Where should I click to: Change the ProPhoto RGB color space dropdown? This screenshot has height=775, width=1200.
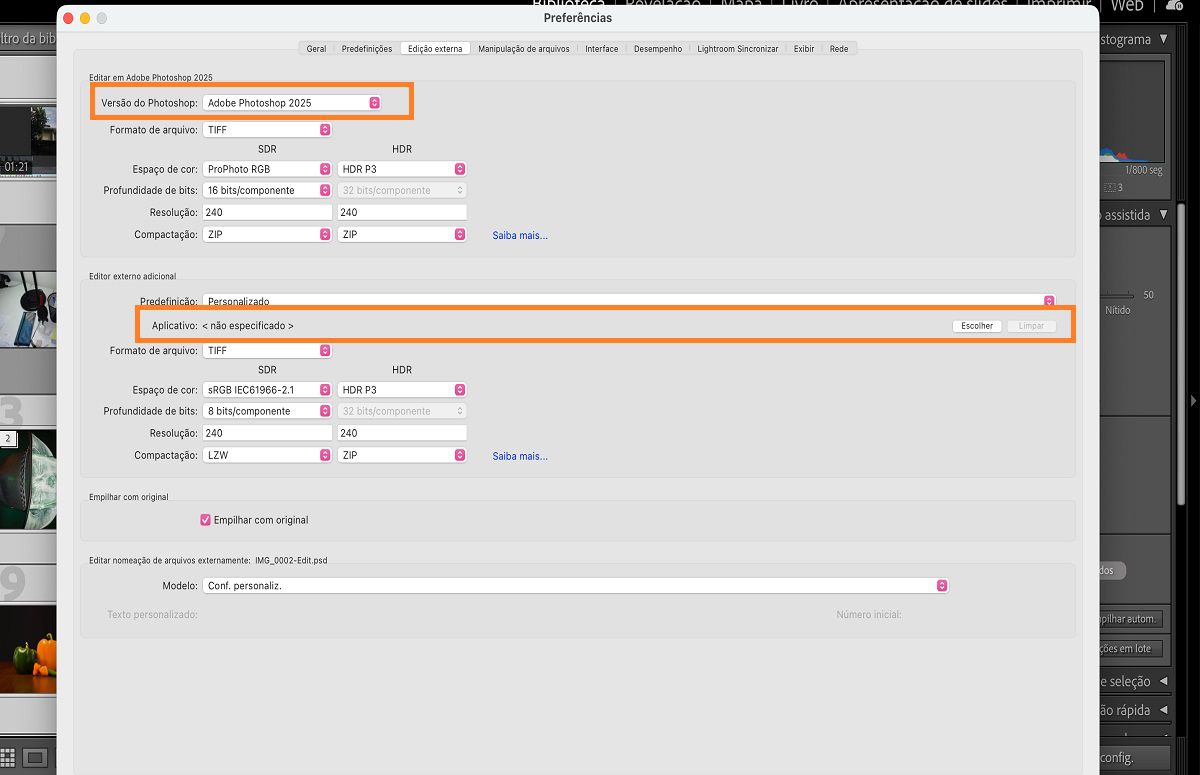267,169
